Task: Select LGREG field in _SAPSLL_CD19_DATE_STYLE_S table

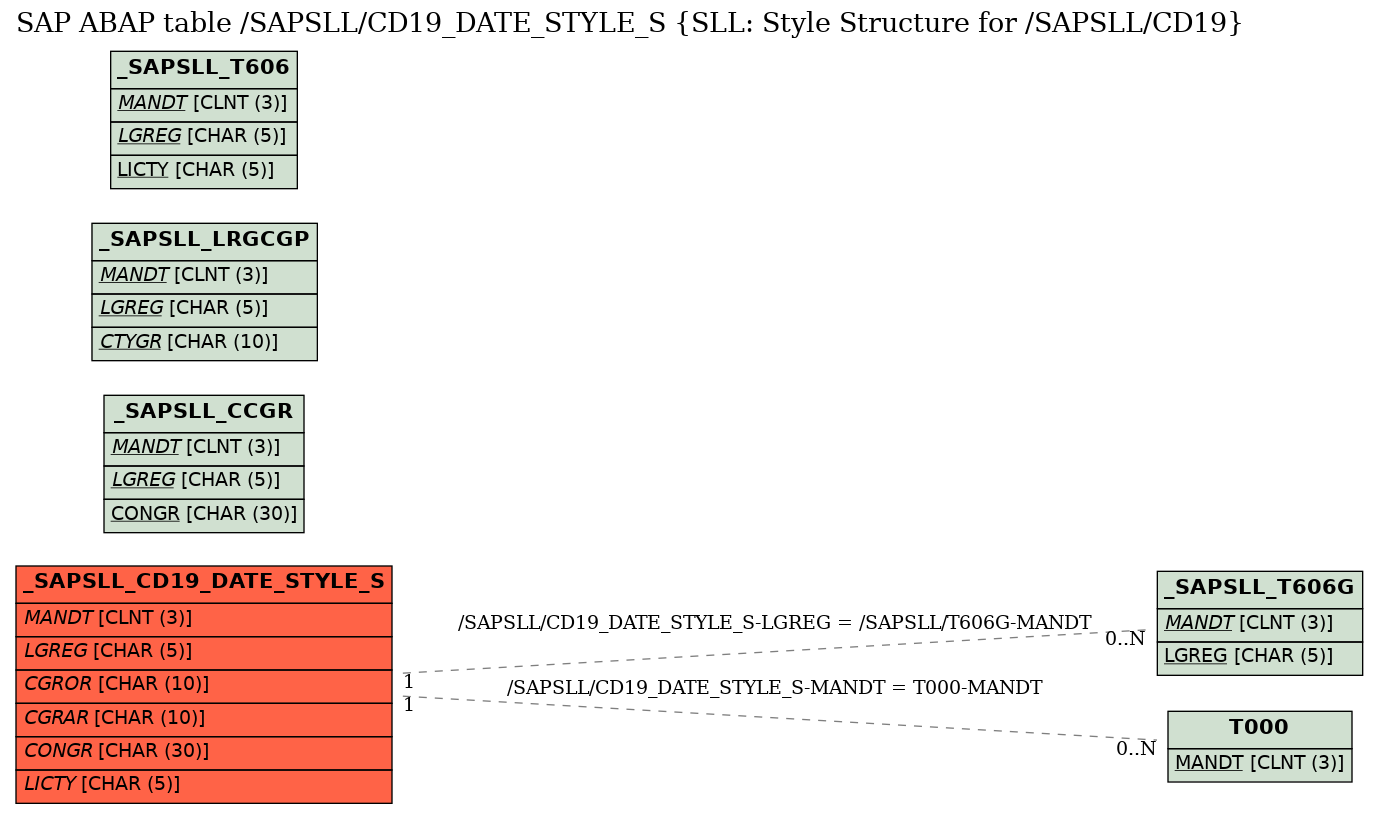Action: pos(203,652)
